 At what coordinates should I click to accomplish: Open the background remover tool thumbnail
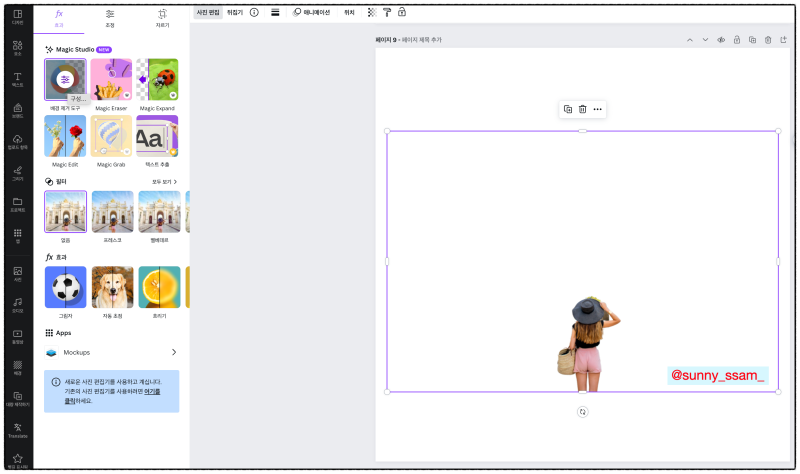tap(65, 80)
